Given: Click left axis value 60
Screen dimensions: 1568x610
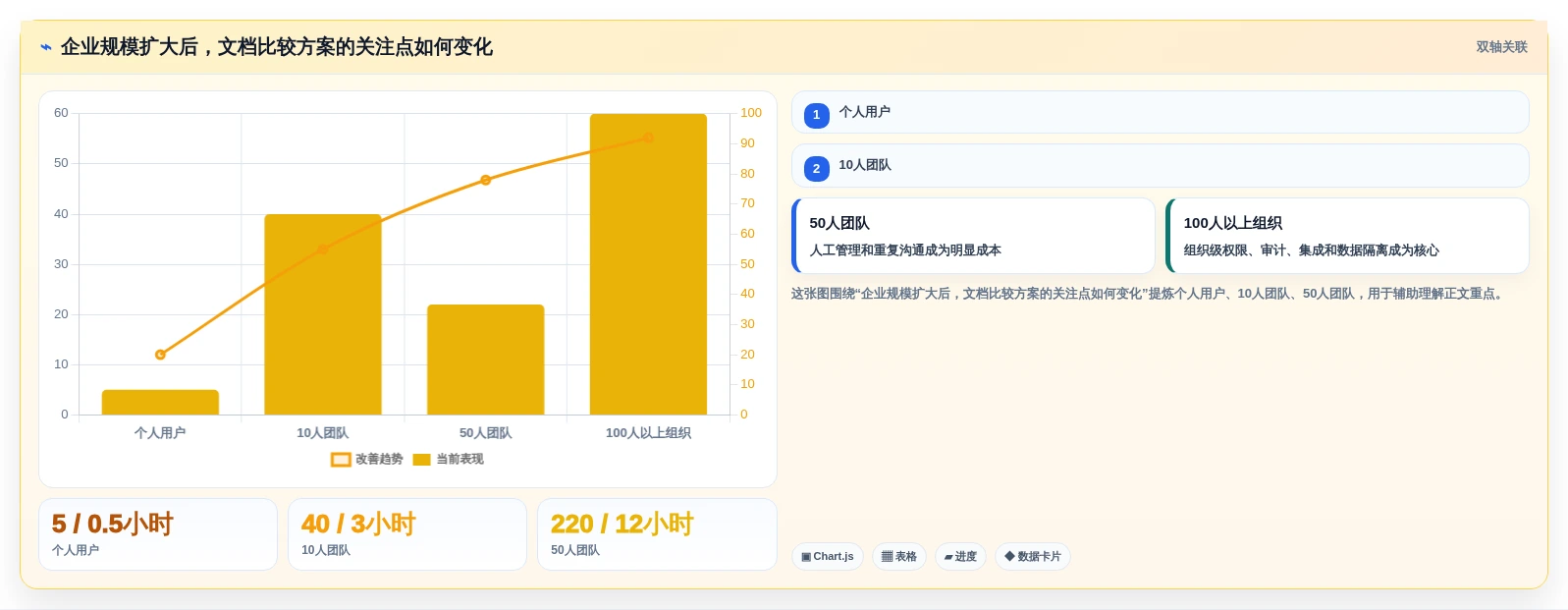Looking at the screenshot, I should click(61, 113).
